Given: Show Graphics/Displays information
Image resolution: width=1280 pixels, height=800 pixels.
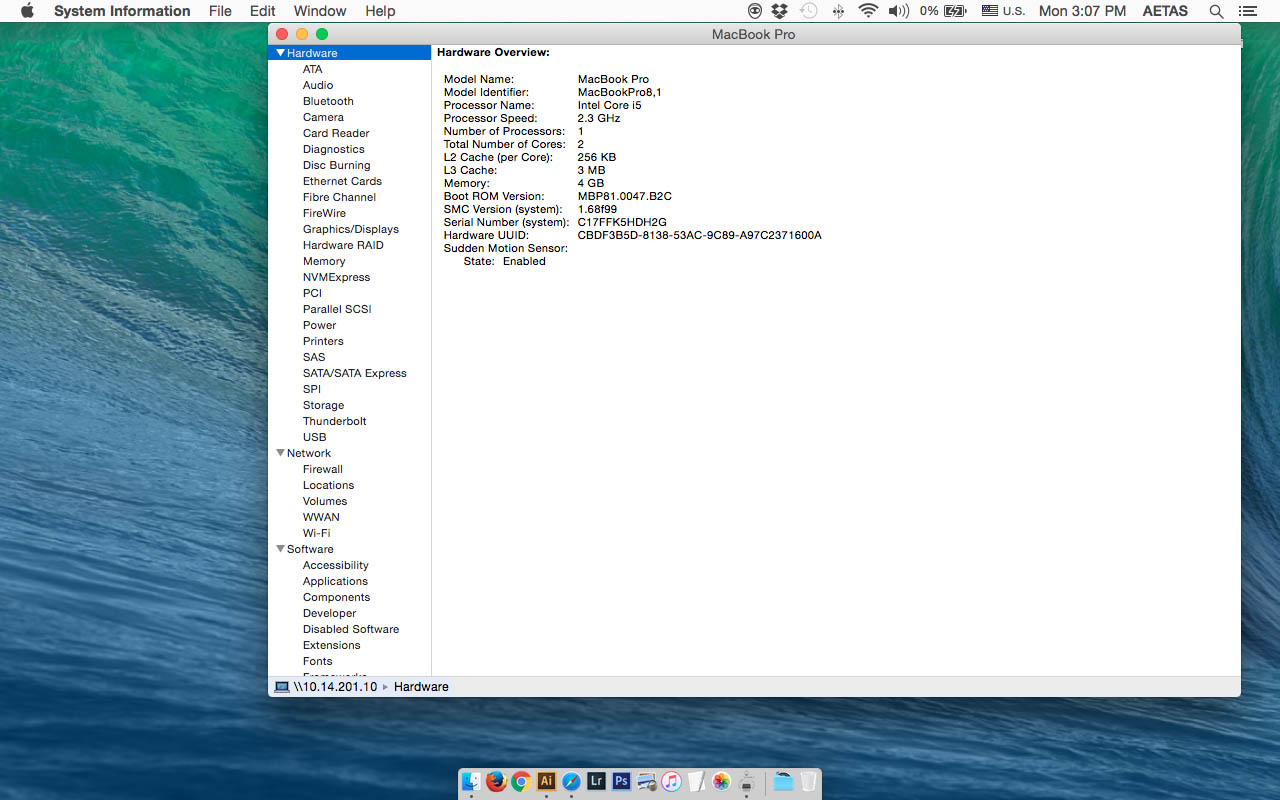Looking at the screenshot, I should click(x=351, y=229).
